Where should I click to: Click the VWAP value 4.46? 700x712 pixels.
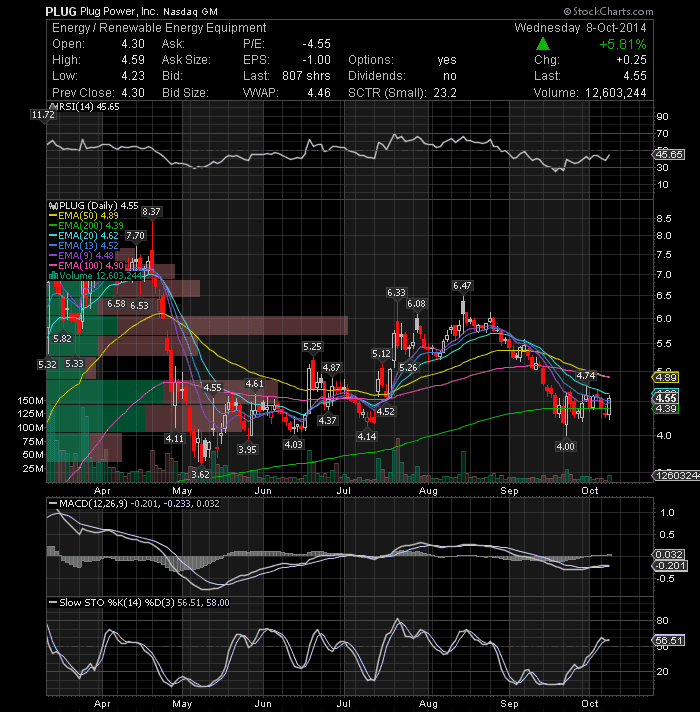click(x=319, y=93)
